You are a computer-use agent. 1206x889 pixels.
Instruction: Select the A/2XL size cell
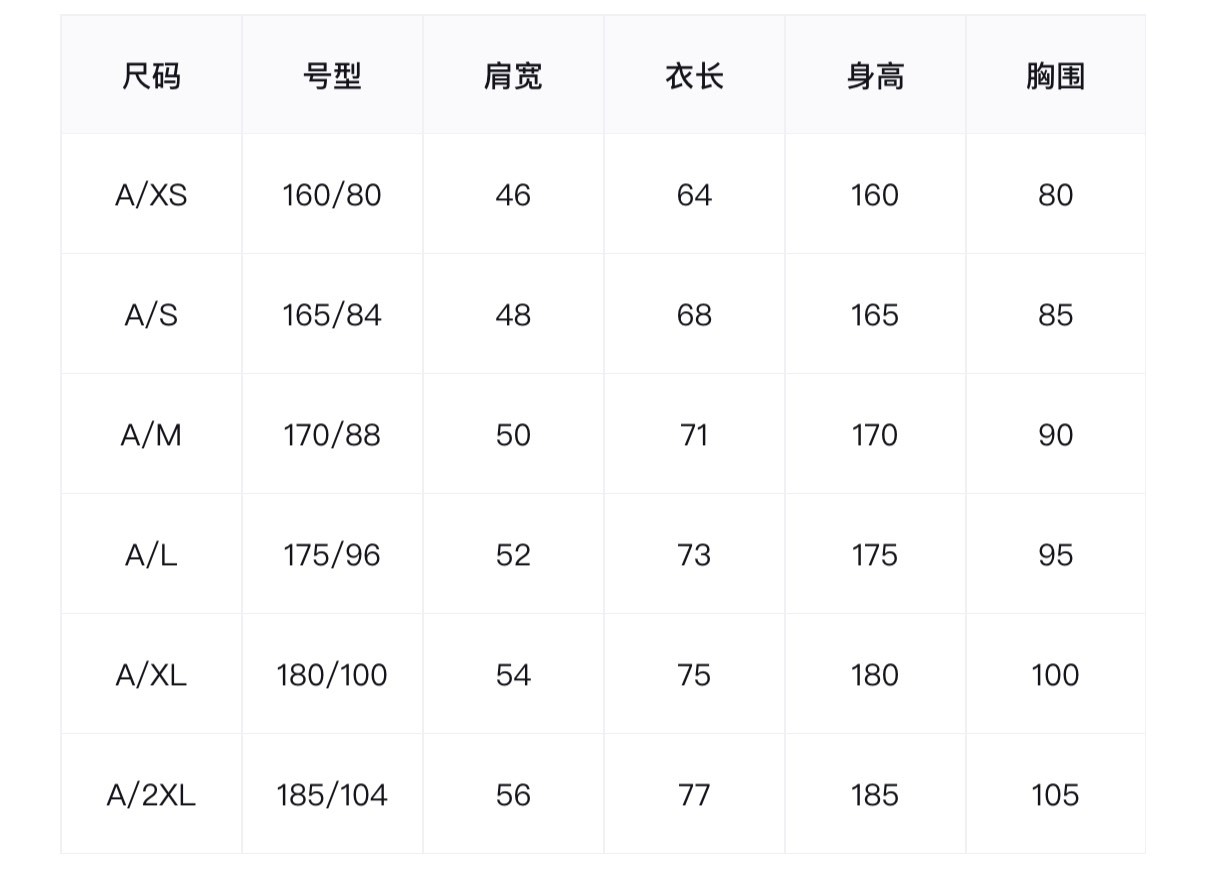point(151,795)
